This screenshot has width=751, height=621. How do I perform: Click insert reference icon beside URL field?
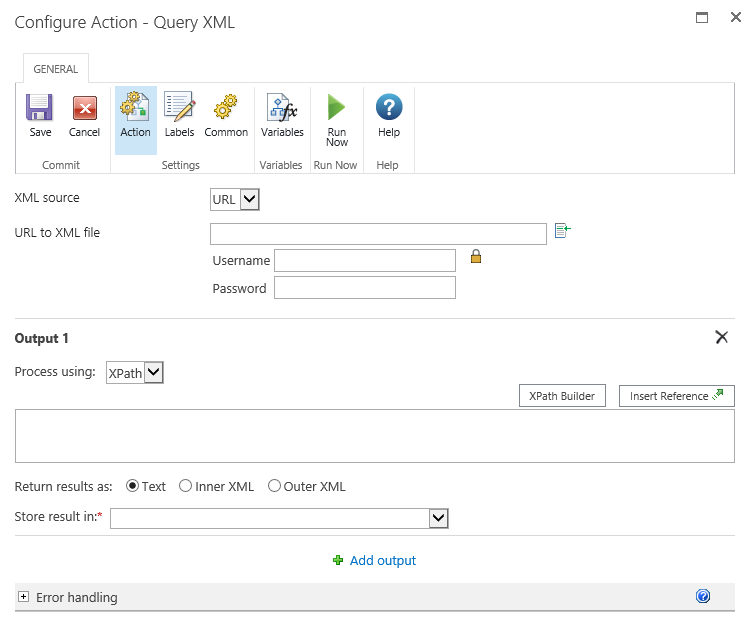pyautogui.click(x=562, y=231)
